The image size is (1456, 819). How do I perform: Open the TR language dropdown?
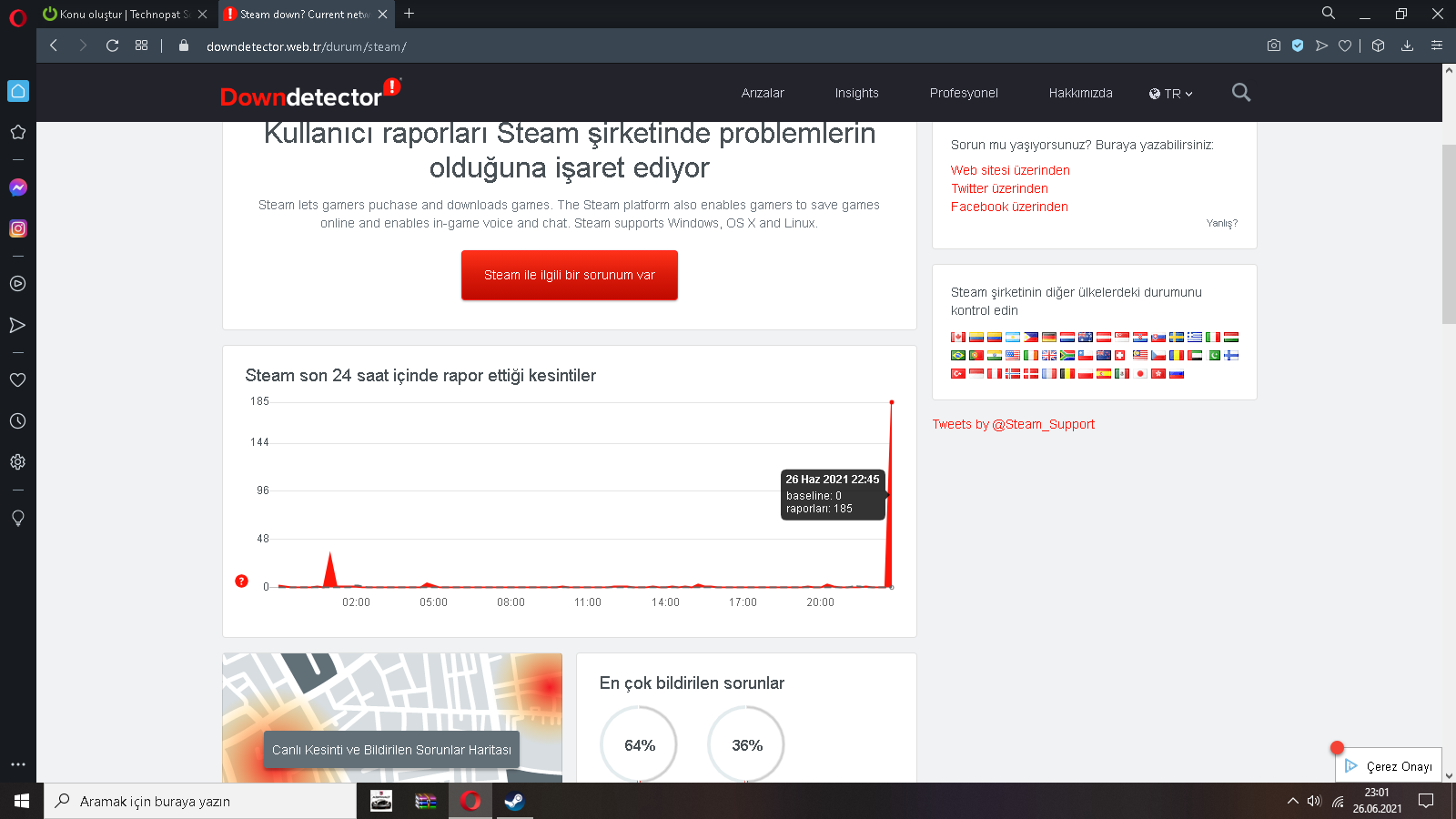pyautogui.click(x=1170, y=94)
